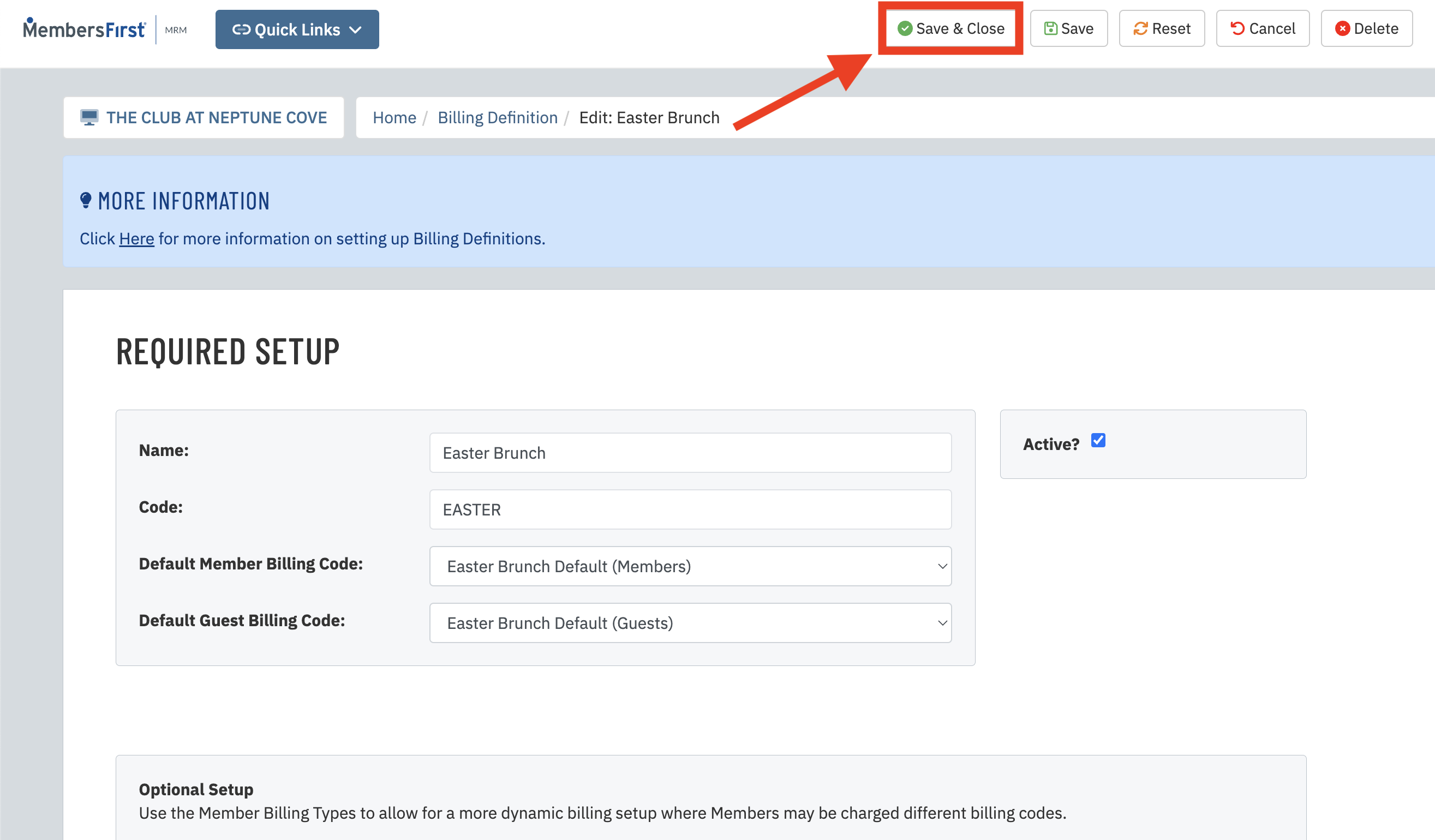The image size is (1435, 840).
Task: Open the Quick Links dropdown
Action: coord(297,29)
